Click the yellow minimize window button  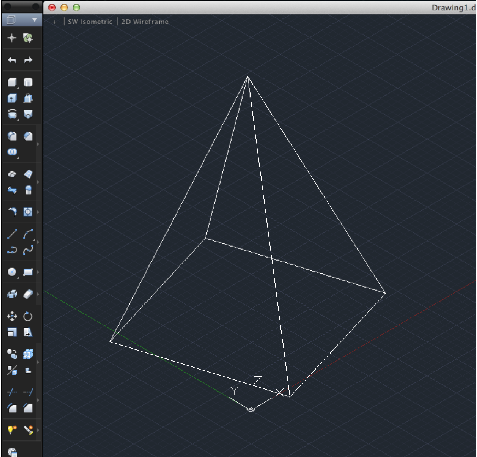tap(64, 7)
